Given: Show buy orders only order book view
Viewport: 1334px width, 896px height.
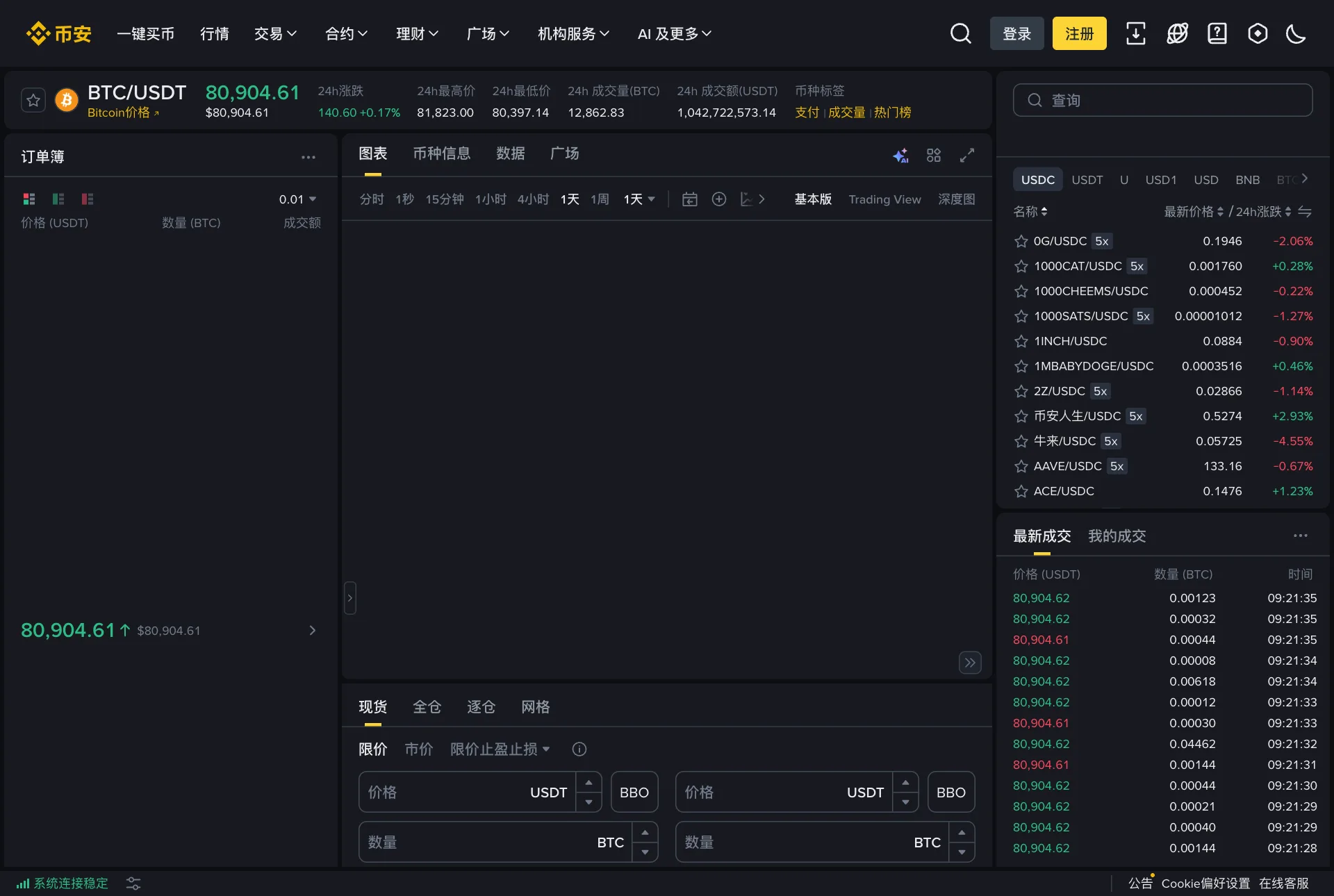Looking at the screenshot, I should (58, 199).
